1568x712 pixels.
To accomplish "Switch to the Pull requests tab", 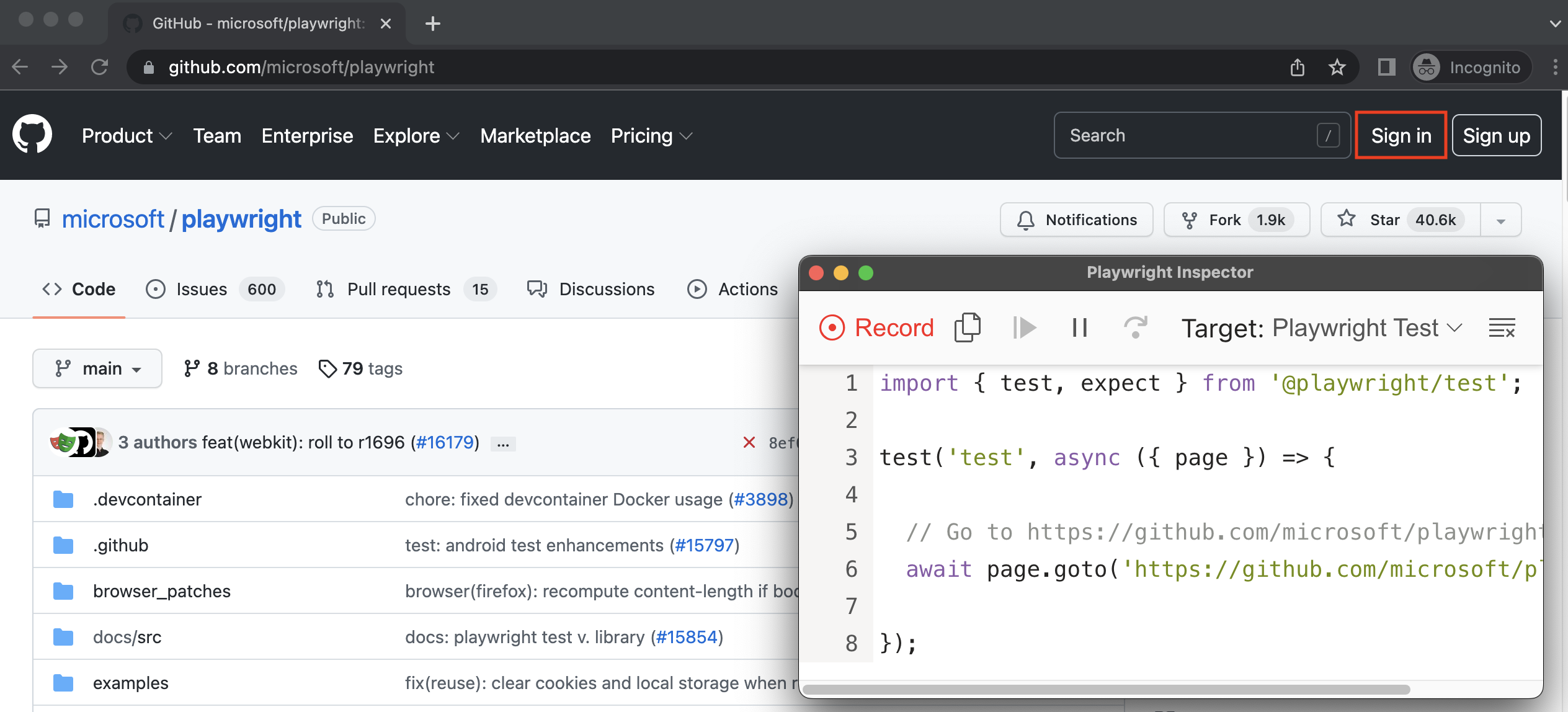I will click(406, 289).
